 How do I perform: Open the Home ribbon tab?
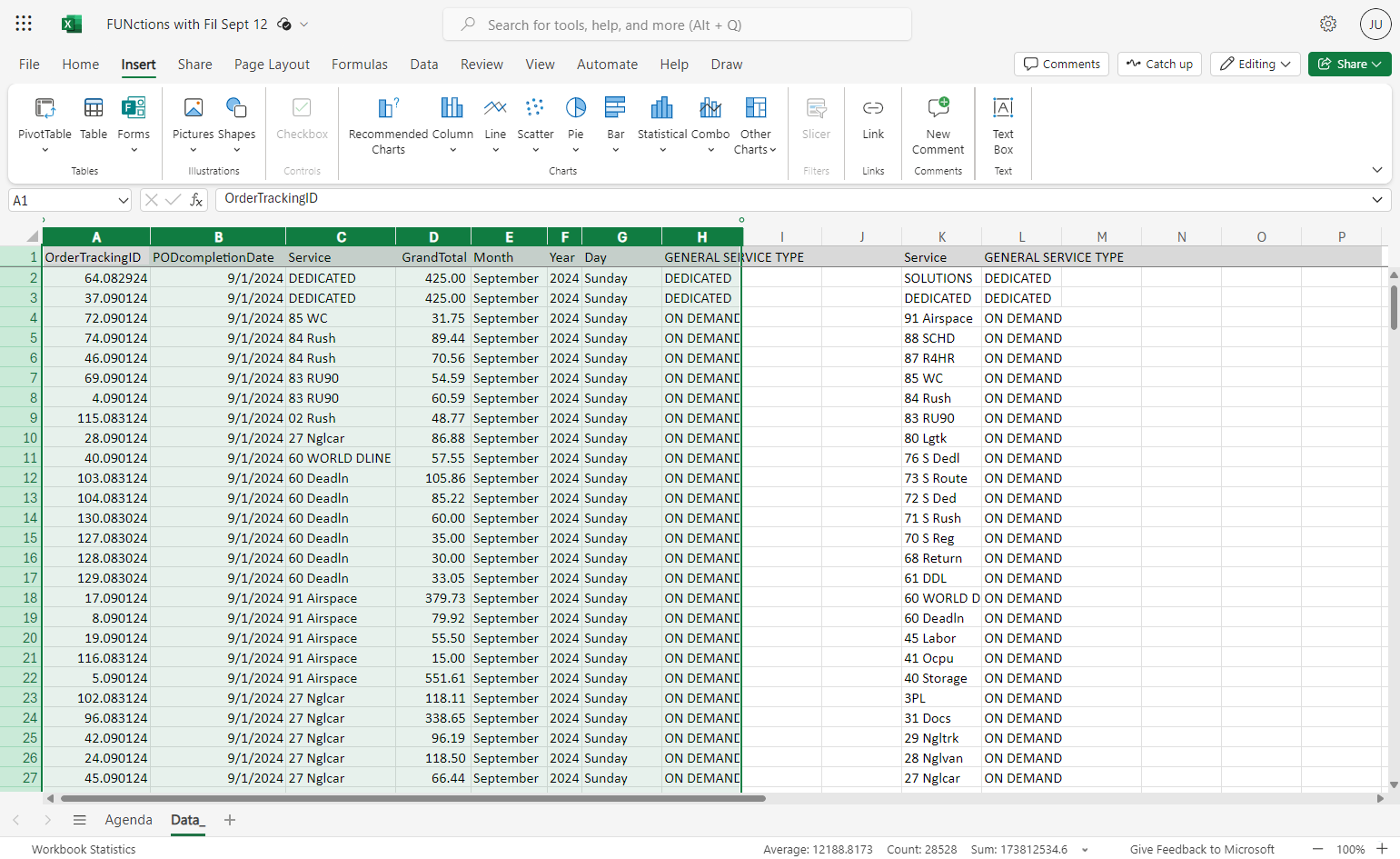coord(81,65)
